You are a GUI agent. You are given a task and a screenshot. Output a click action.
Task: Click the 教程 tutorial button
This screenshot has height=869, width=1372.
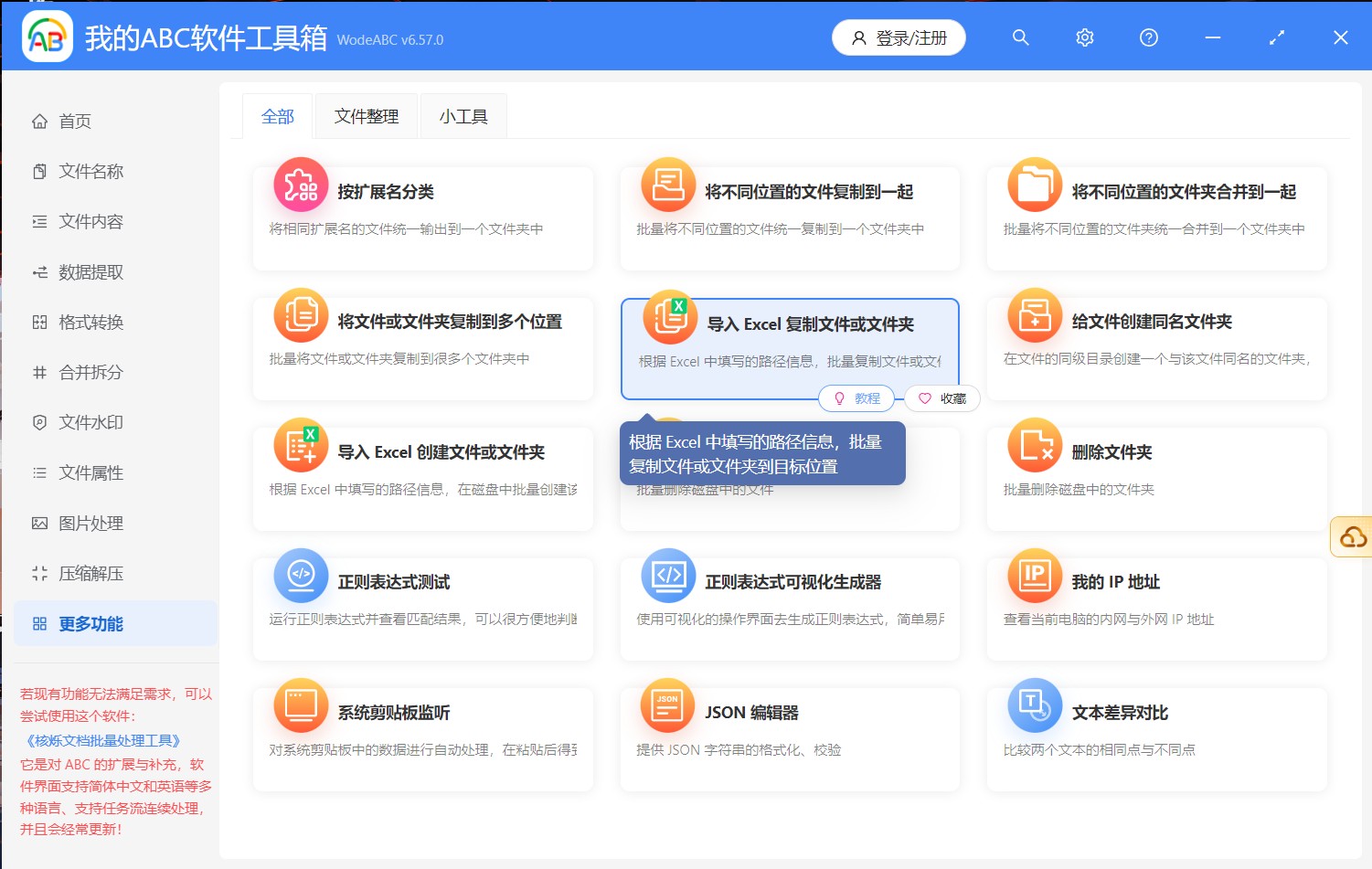pos(856,398)
